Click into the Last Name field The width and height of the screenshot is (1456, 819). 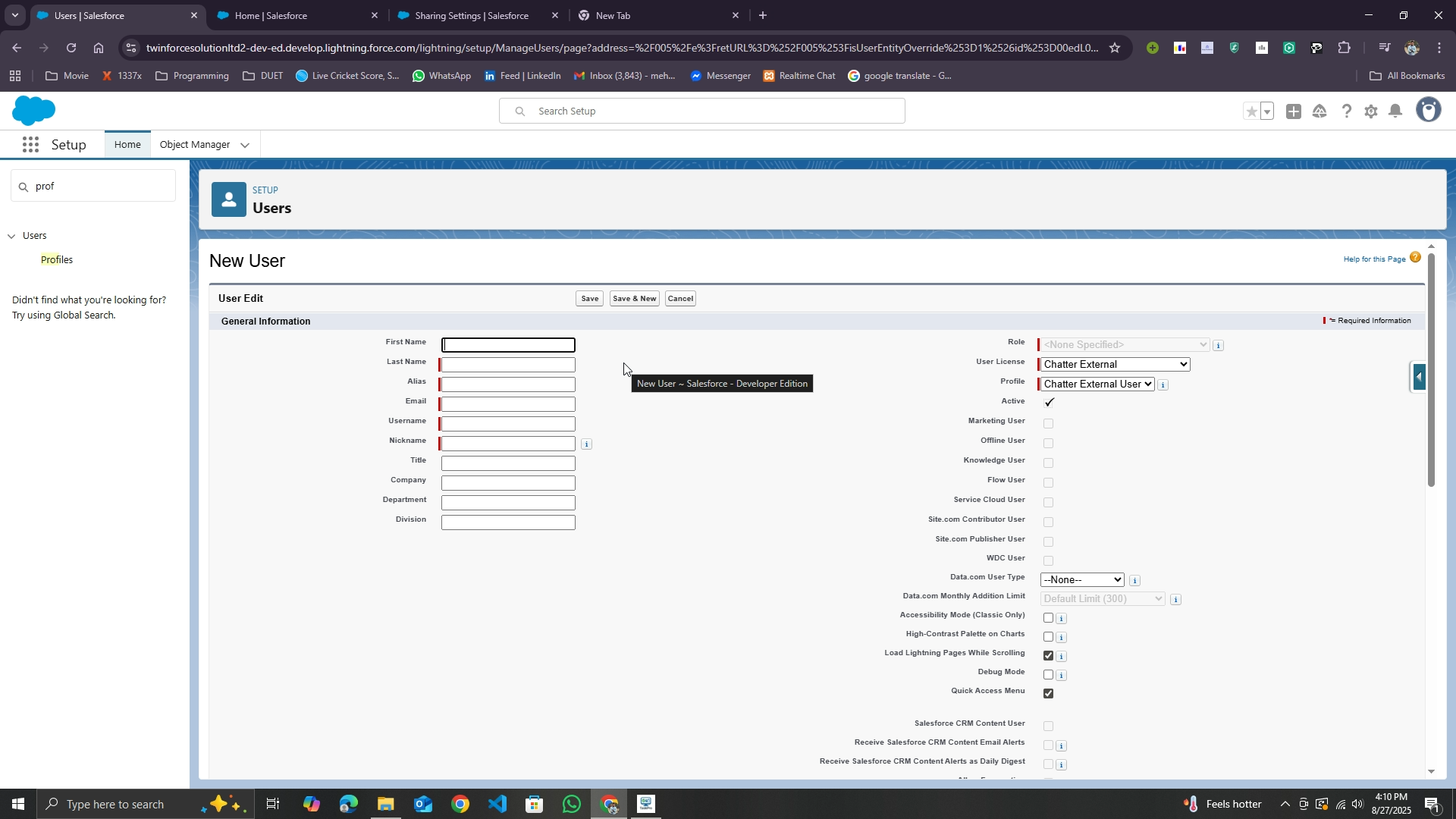pos(508,366)
